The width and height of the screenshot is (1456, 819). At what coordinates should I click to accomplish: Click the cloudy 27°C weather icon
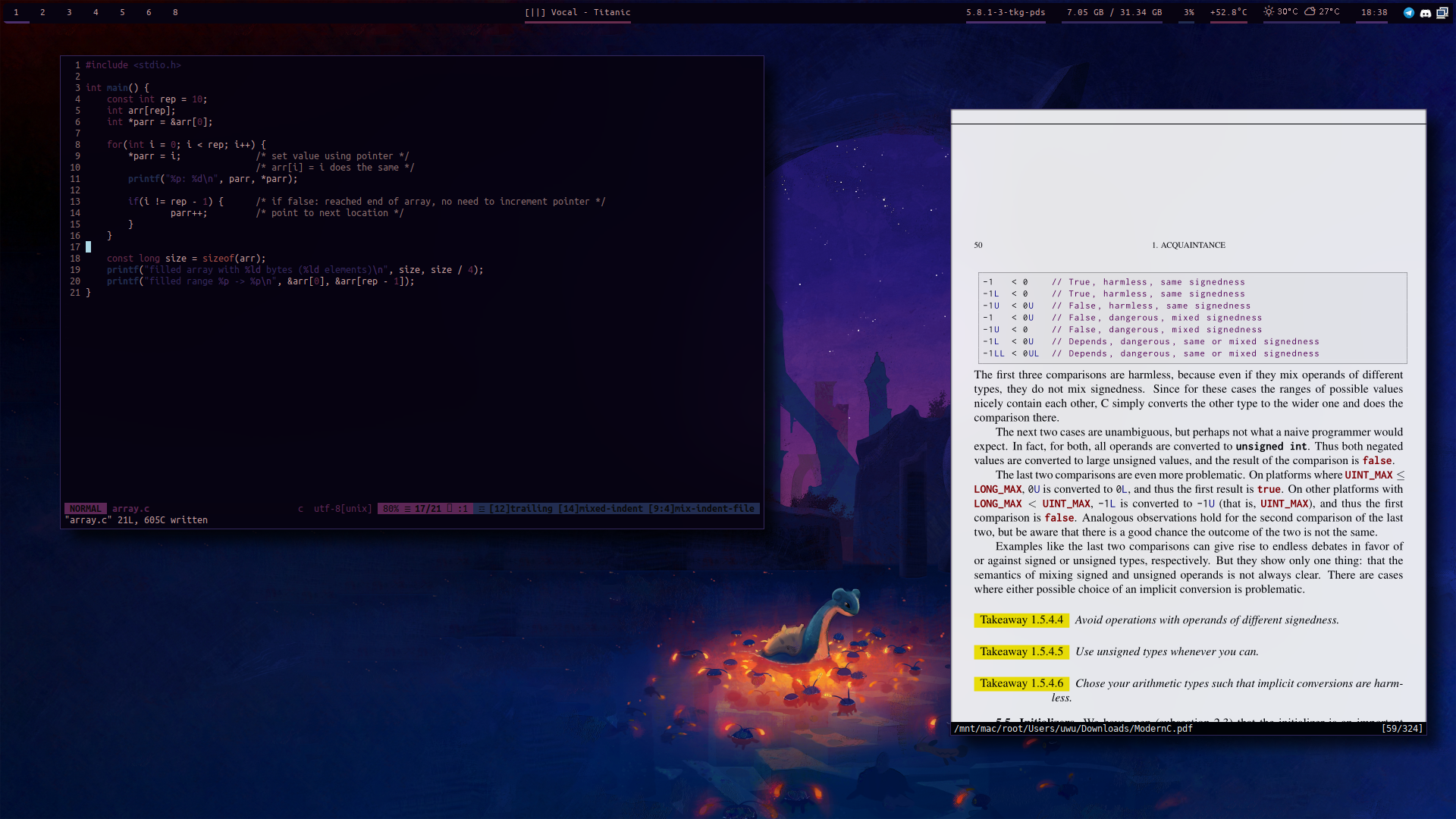point(1310,11)
